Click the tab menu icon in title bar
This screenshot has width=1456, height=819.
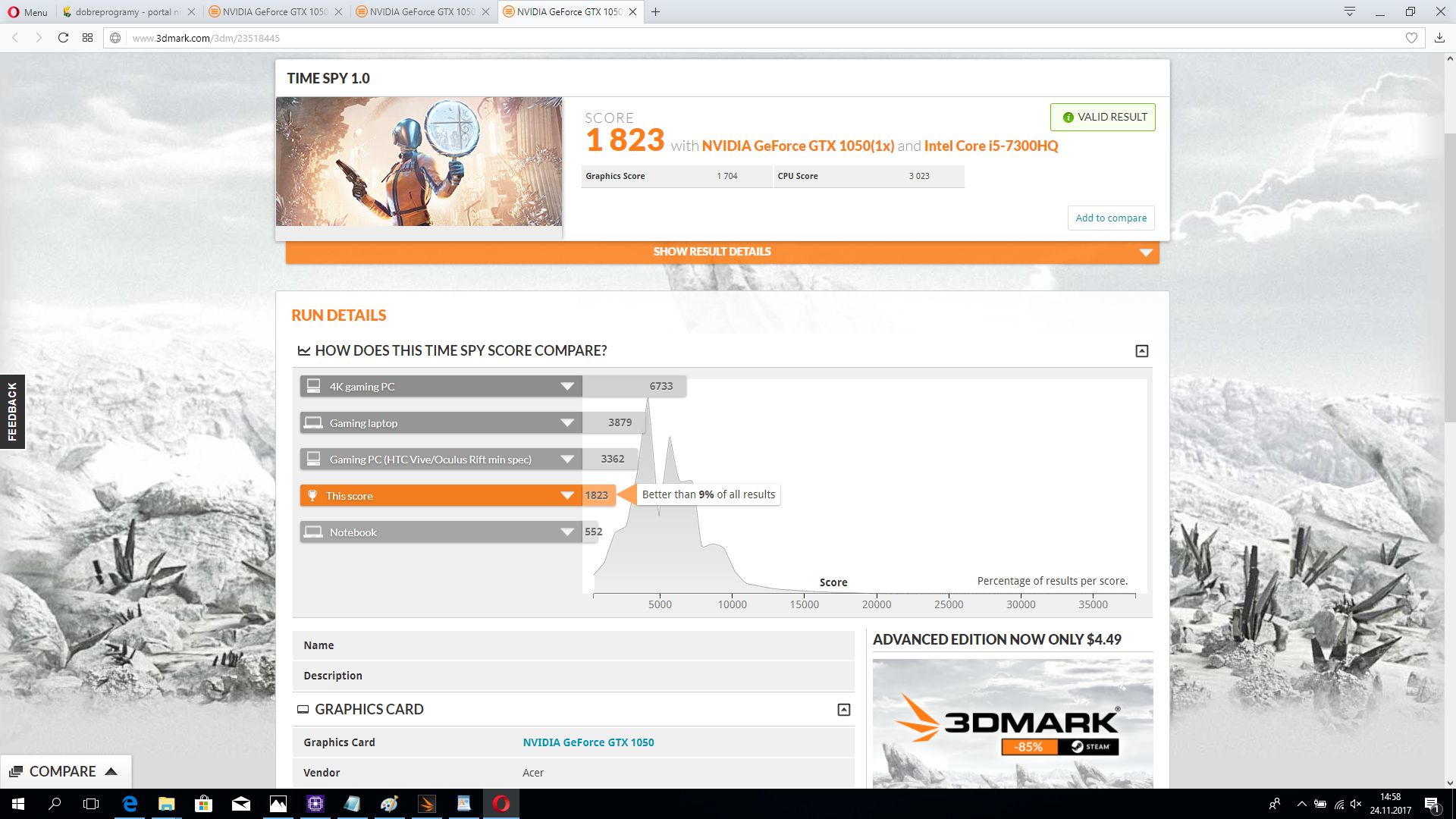click(x=1350, y=11)
